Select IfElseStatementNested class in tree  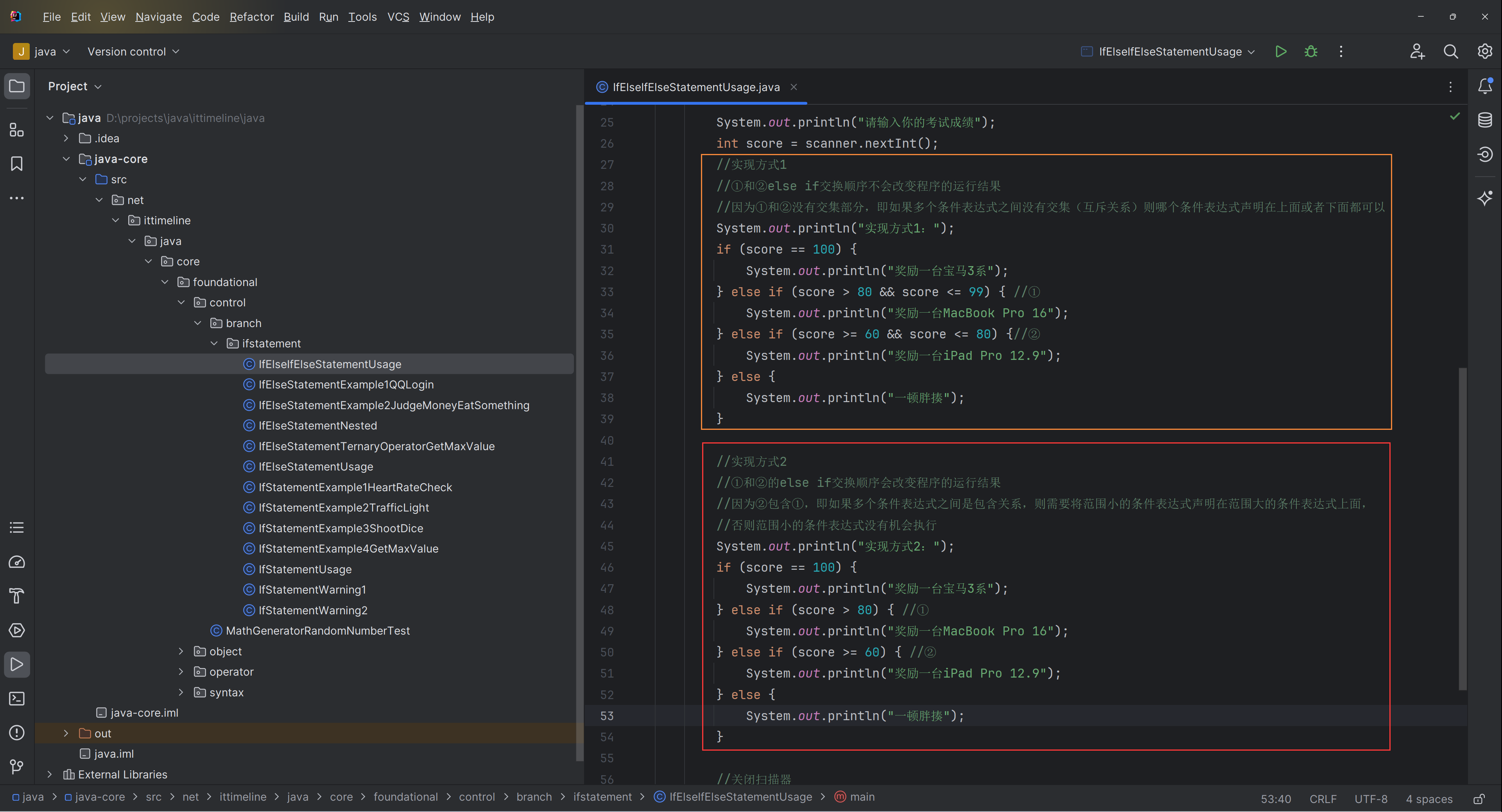317,426
